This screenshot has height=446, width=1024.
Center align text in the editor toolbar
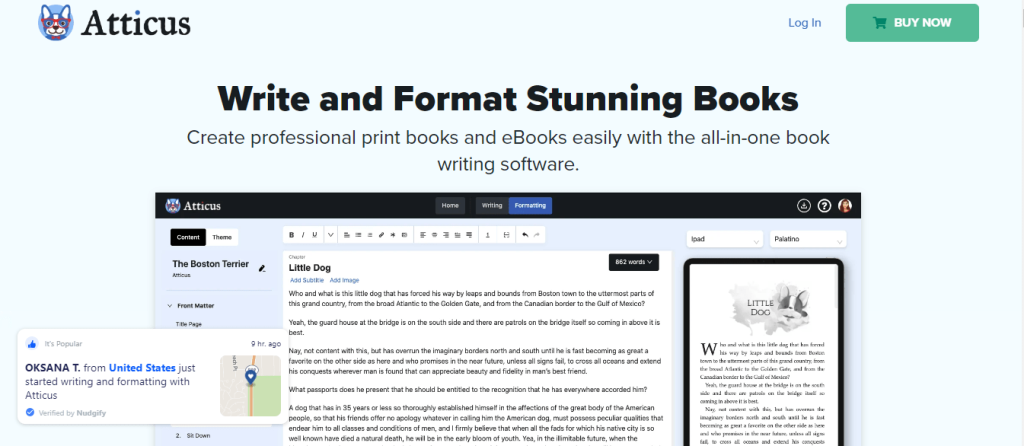(x=434, y=234)
